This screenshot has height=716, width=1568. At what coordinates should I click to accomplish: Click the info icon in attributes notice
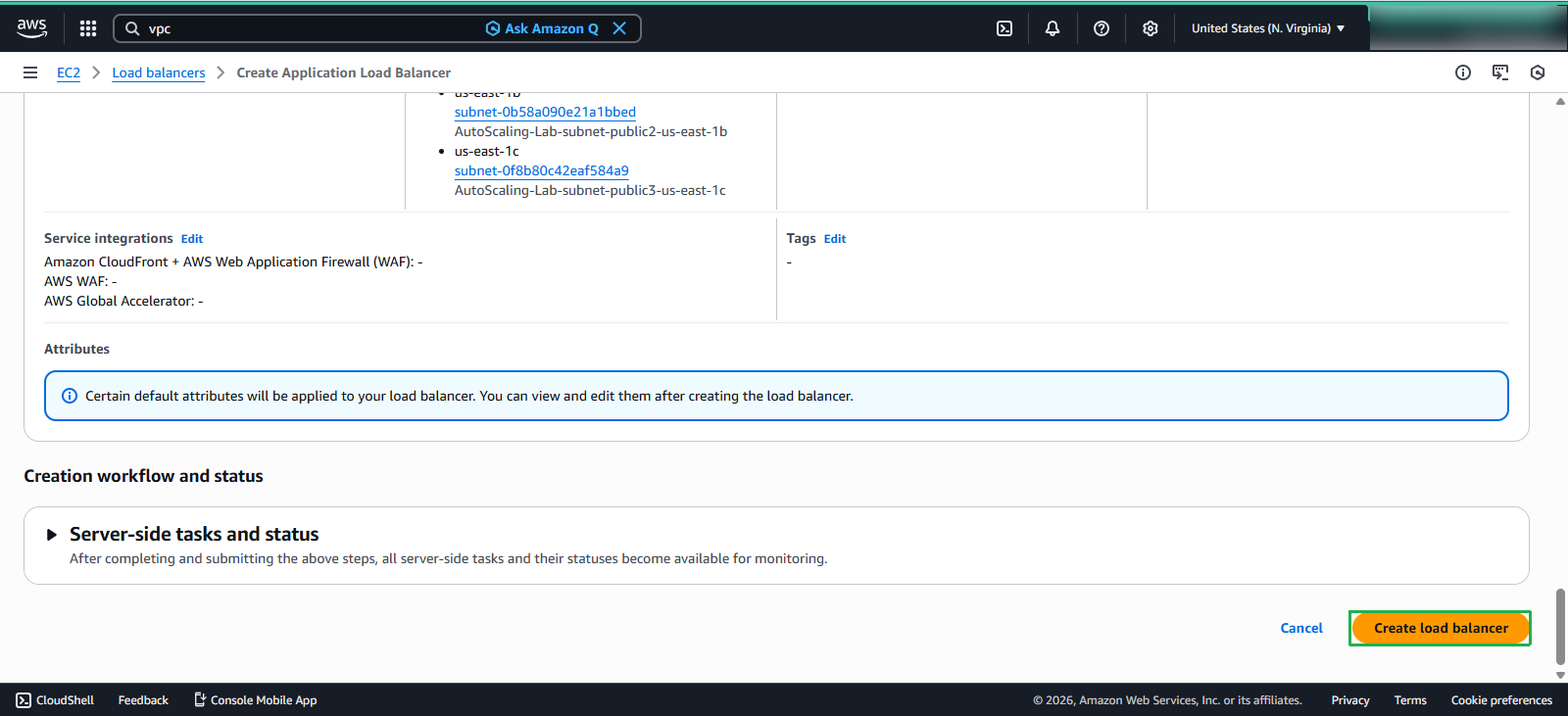coord(70,396)
